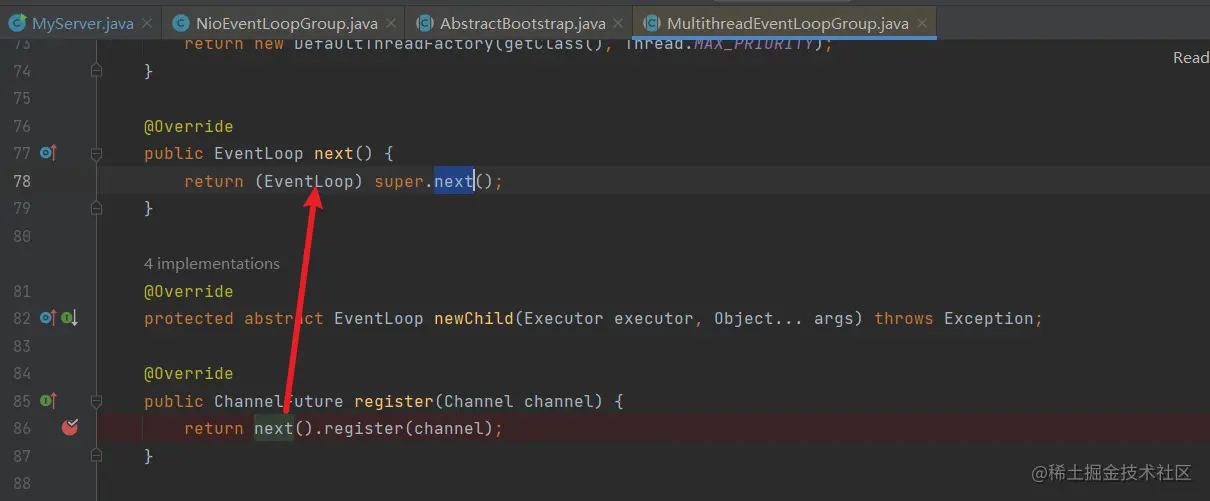
Task: Open the '4 implementations' inlay hint
Action: pos(212,264)
